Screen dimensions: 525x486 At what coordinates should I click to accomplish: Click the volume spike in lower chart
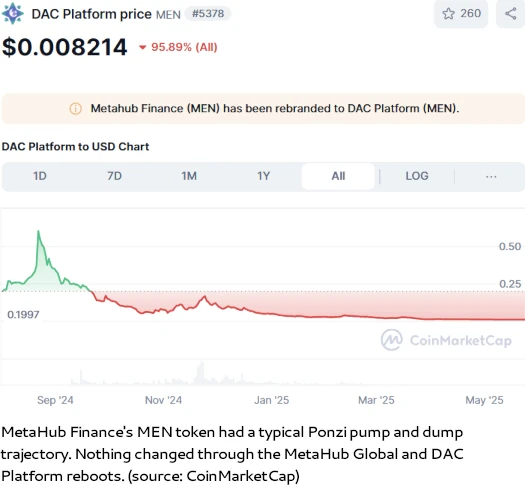[201, 372]
